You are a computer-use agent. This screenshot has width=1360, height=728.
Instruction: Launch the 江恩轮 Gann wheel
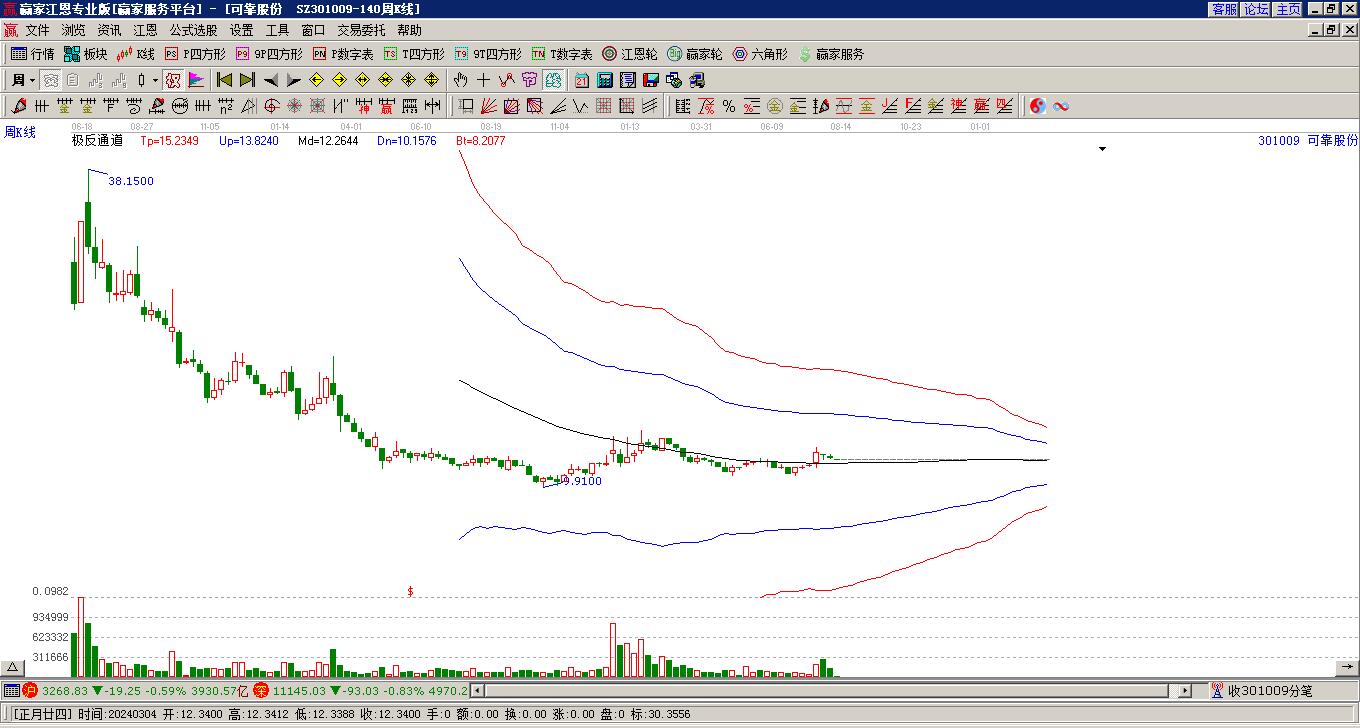click(x=630, y=54)
